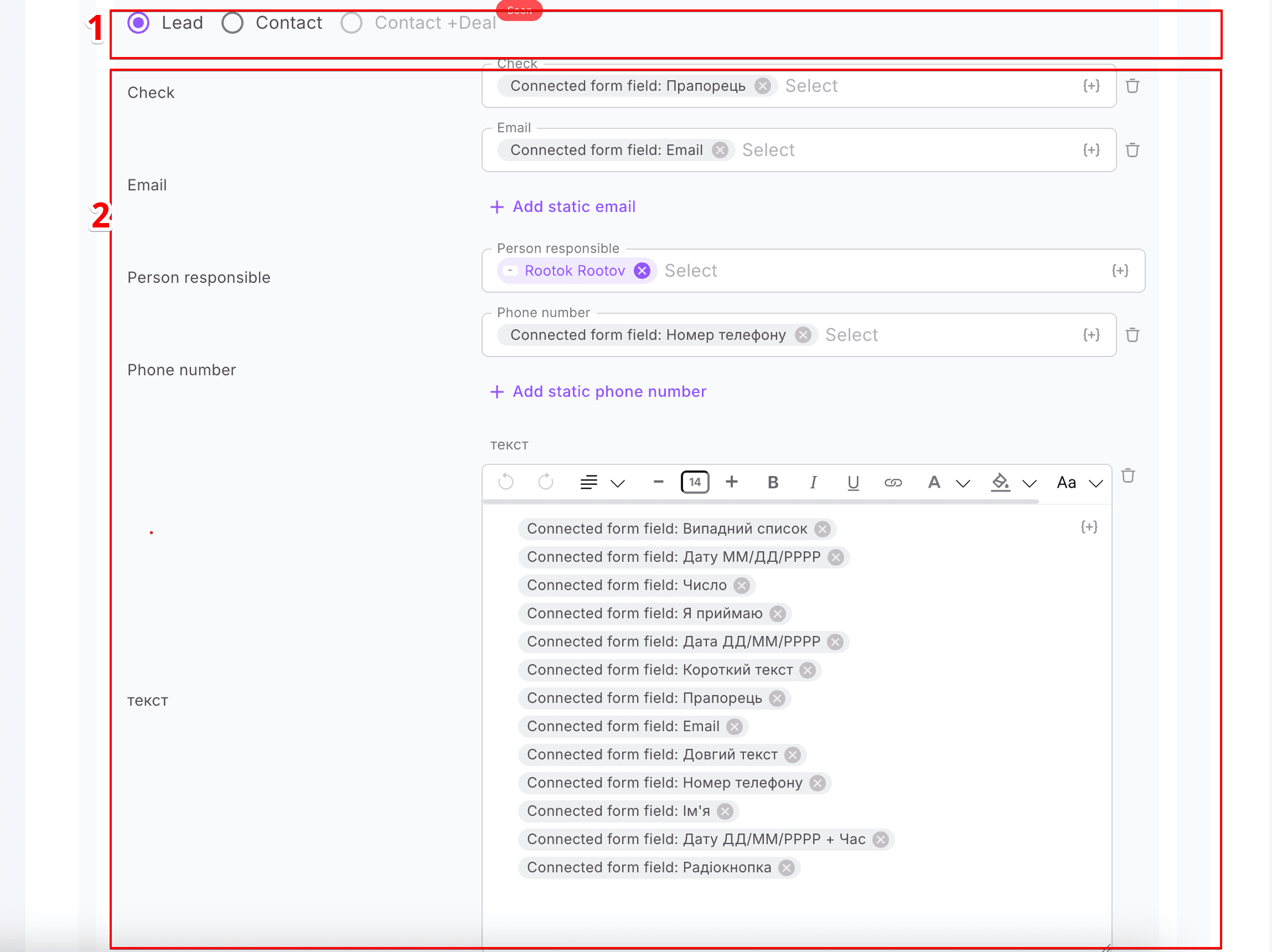Delete the текст editor field
1272x952 pixels.
(x=1128, y=476)
